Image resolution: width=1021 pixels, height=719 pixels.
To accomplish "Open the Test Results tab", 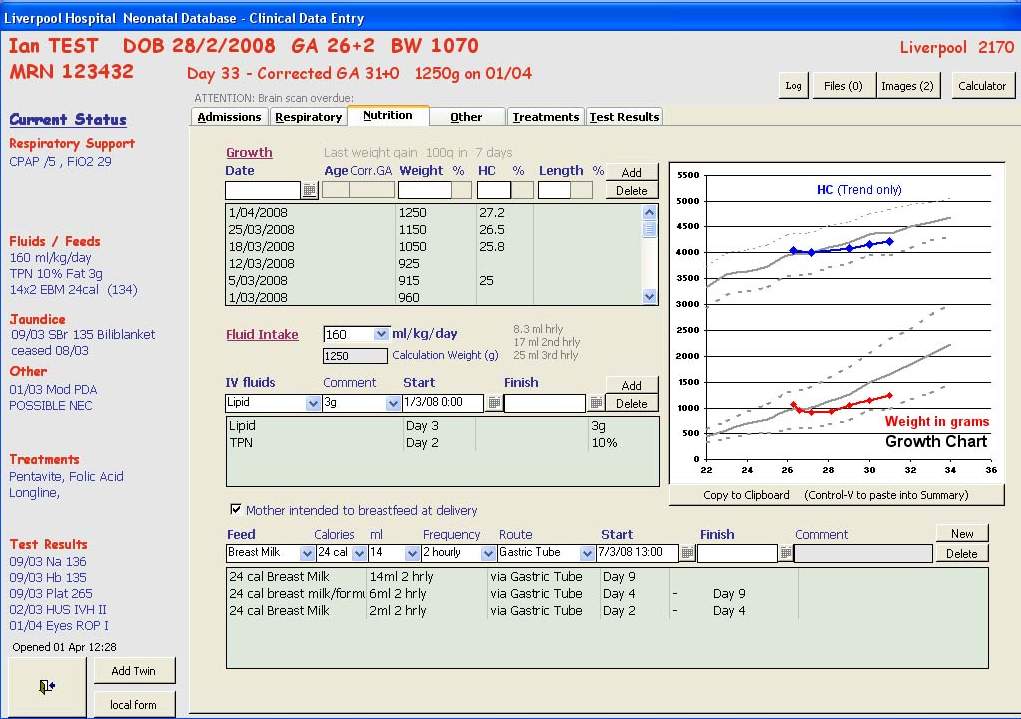I will point(624,117).
